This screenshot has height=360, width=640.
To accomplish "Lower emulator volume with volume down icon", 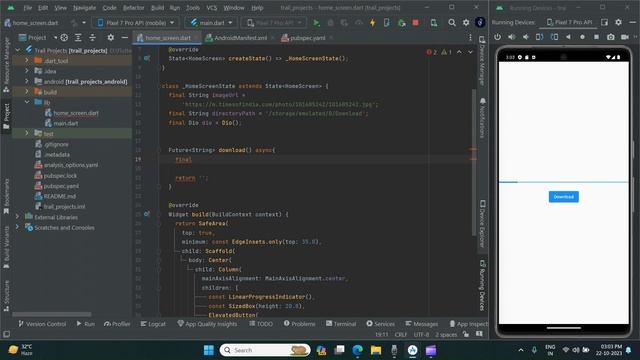I will click(526, 37).
